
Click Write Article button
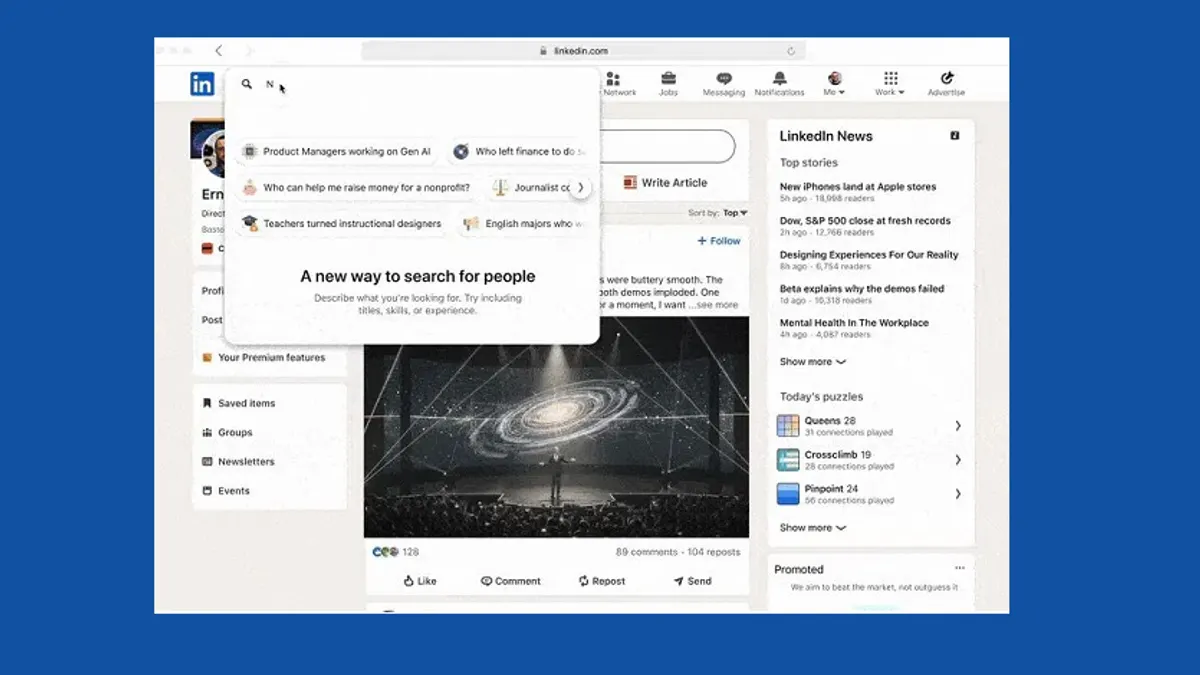[665, 183]
